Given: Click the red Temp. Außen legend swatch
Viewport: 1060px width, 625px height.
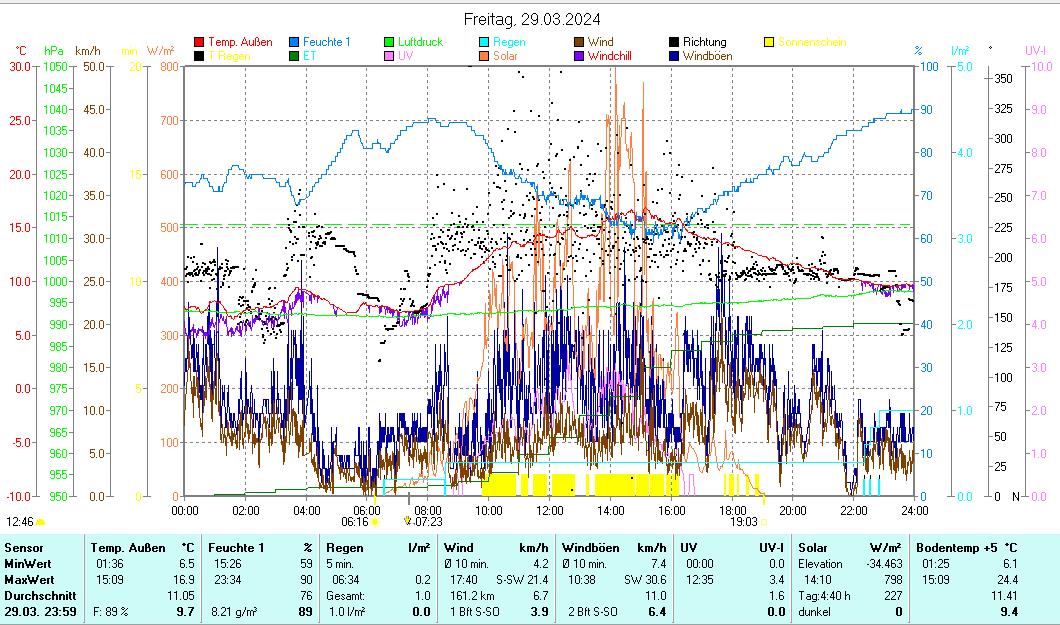Looking at the screenshot, I should pos(199,42).
